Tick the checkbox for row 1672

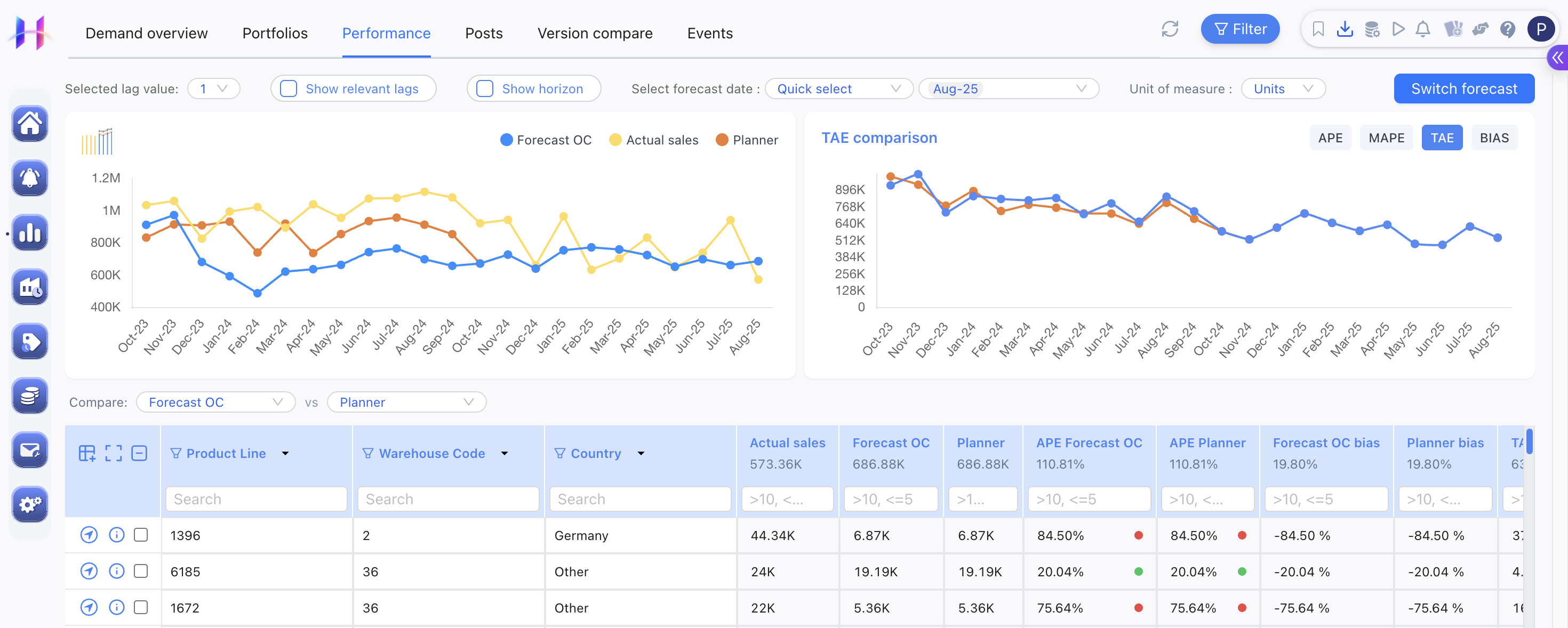141,607
